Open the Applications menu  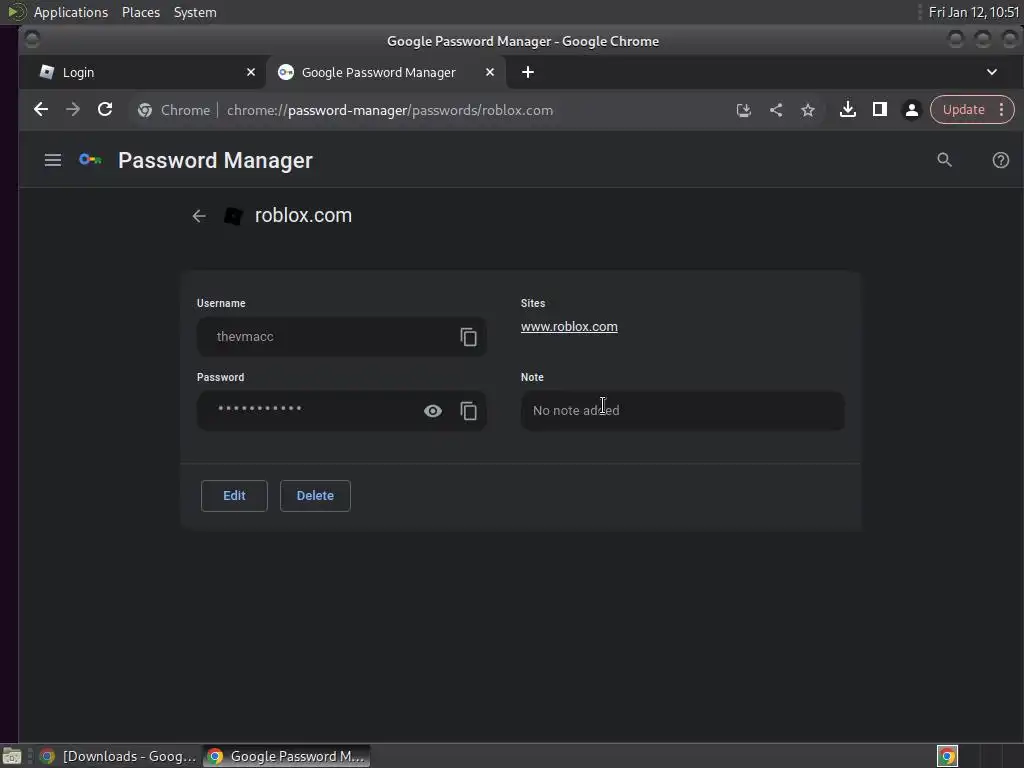[71, 12]
